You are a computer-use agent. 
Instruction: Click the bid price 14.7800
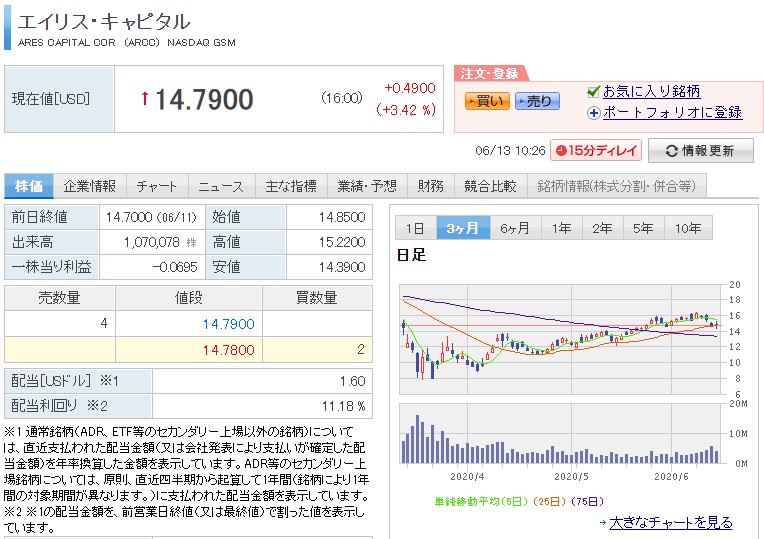point(229,350)
